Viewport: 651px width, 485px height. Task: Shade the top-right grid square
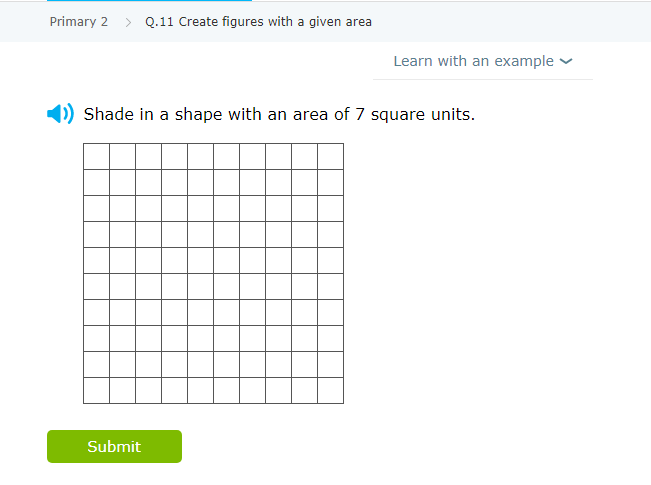(x=330, y=156)
